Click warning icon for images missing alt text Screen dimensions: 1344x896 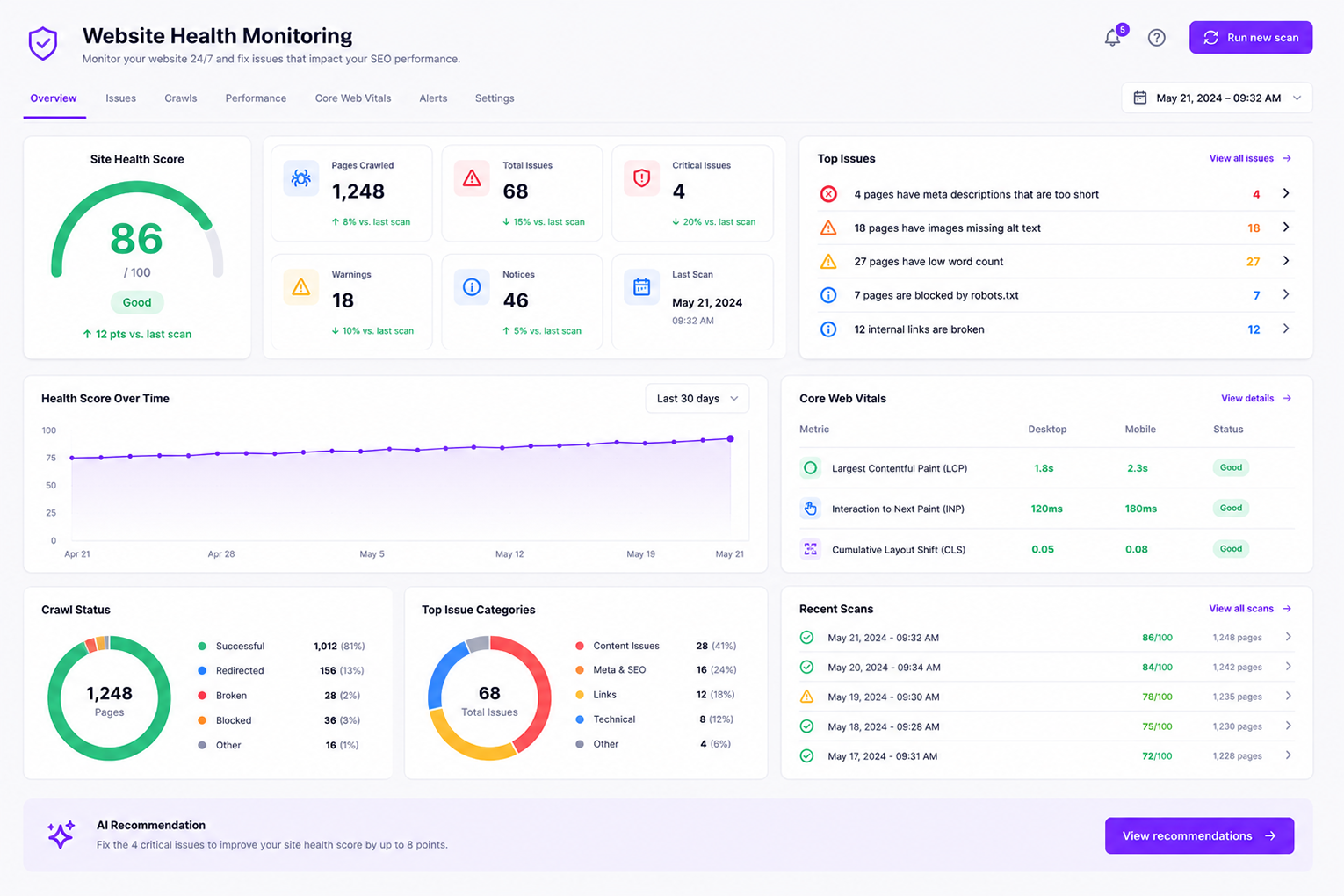(x=828, y=228)
